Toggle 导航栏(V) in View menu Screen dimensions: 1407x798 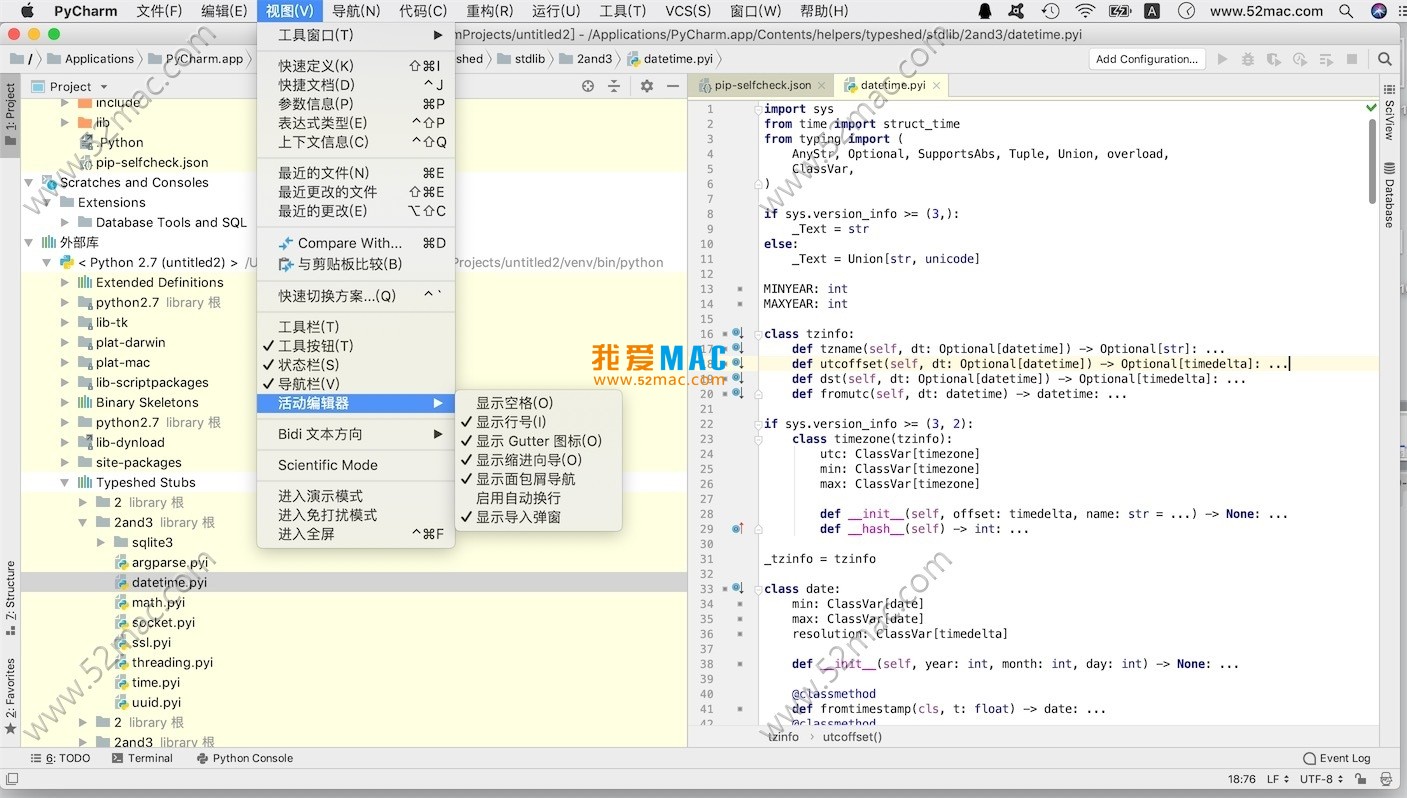coord(356,384)
